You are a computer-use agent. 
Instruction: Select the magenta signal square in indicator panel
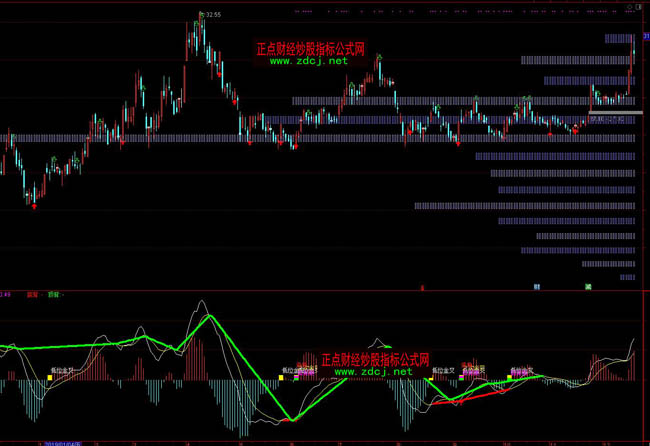pos(462,378)
